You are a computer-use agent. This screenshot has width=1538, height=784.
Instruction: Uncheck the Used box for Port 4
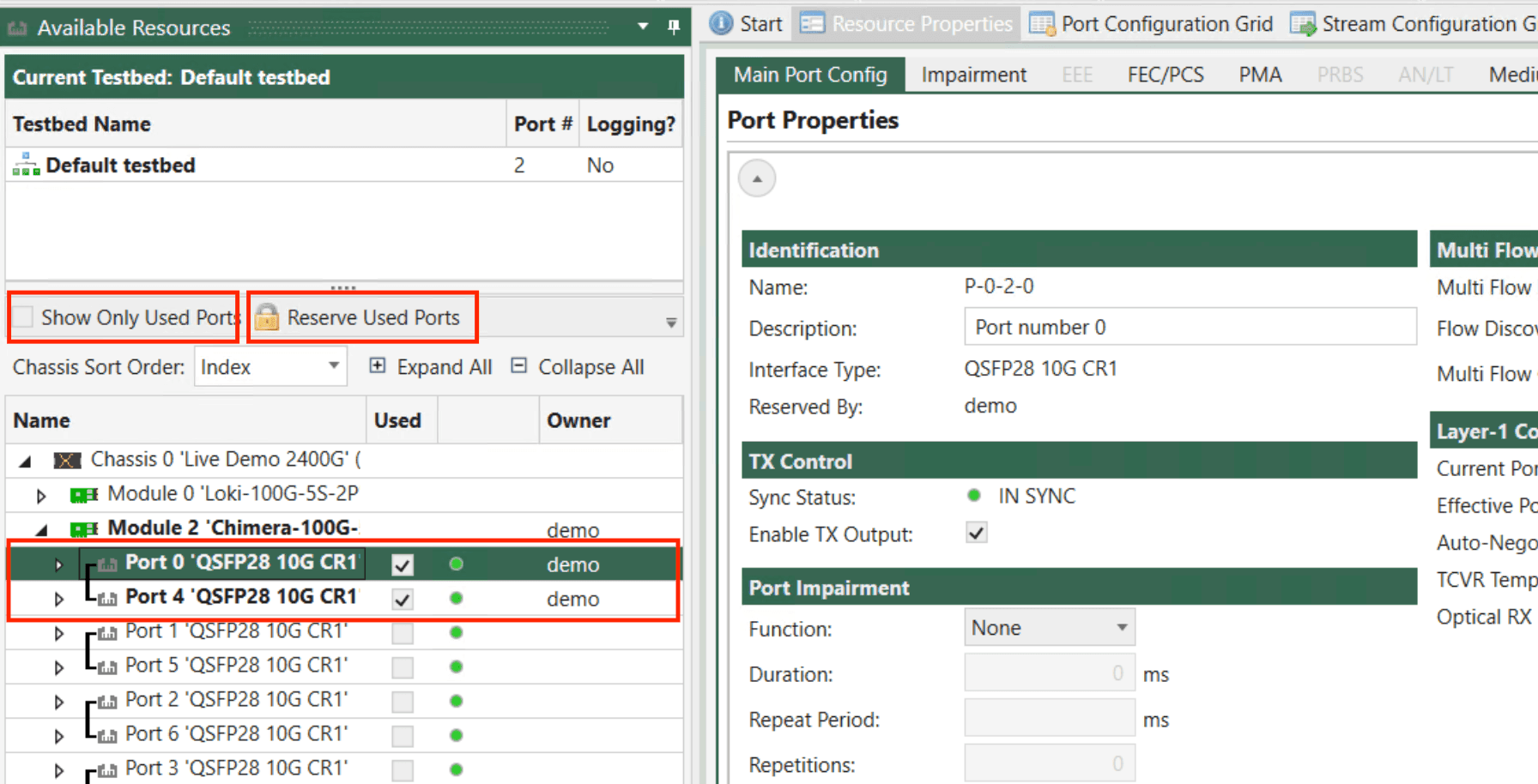pos(402,599)
